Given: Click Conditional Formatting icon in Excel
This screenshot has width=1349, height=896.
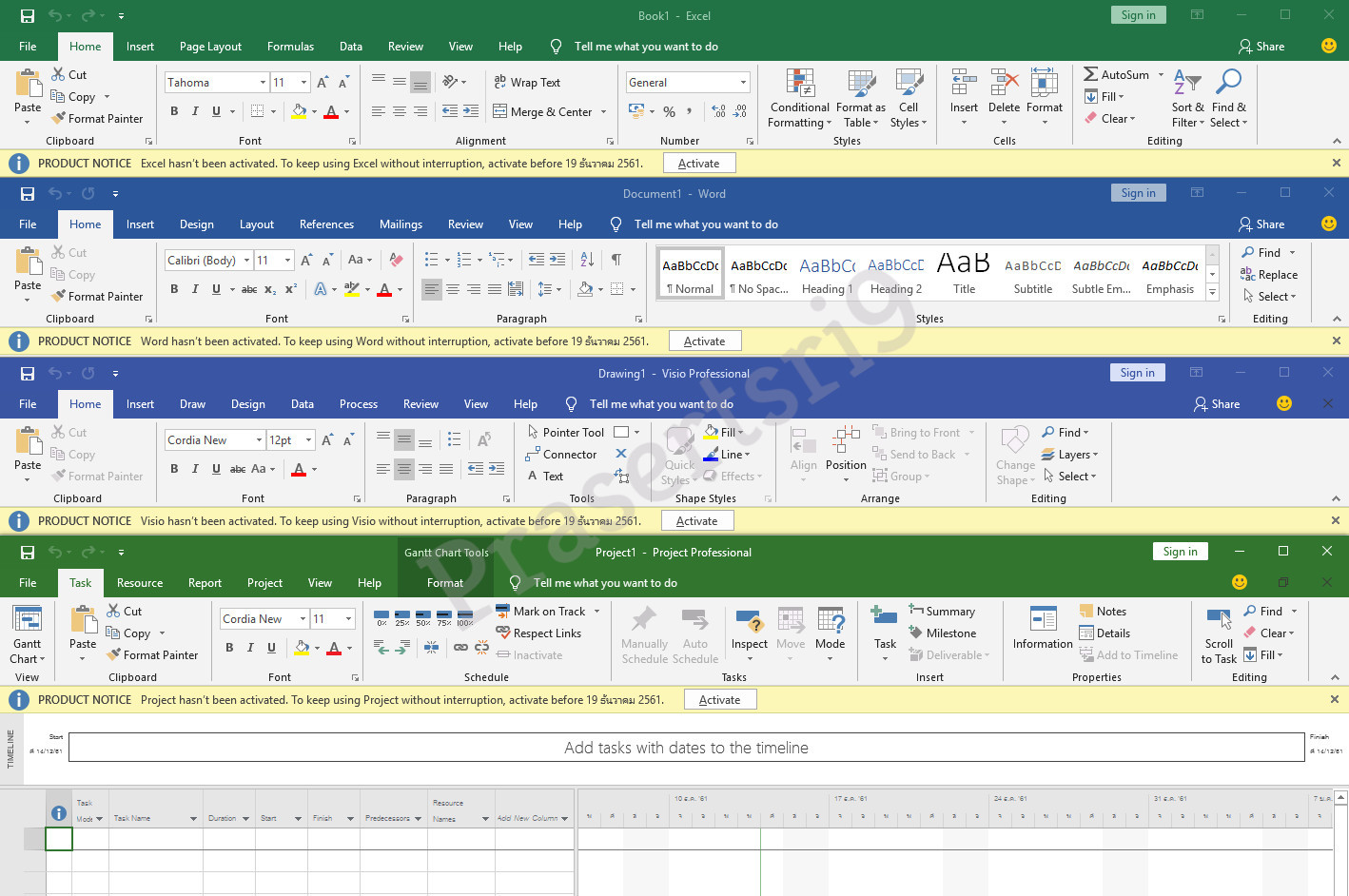Looking at the screenshot, I should 800,99.
